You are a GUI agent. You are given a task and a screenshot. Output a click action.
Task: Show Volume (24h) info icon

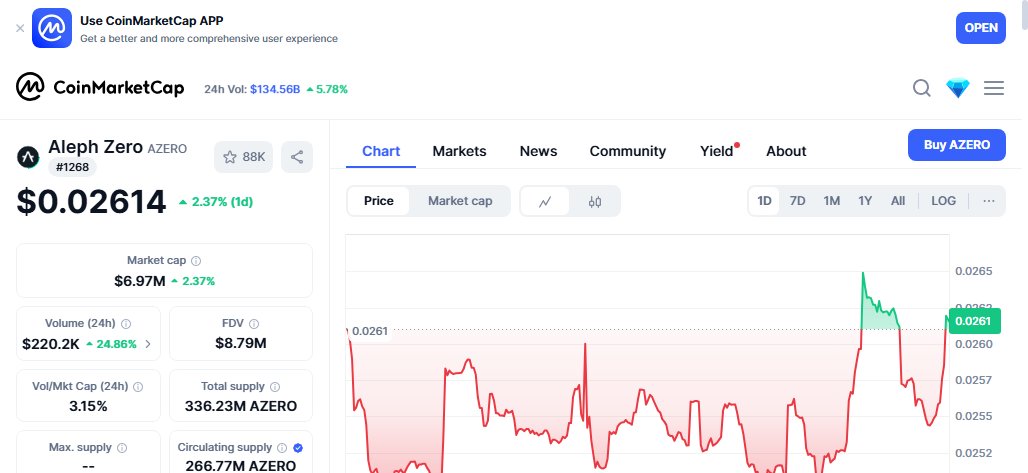tap(126, 323)
